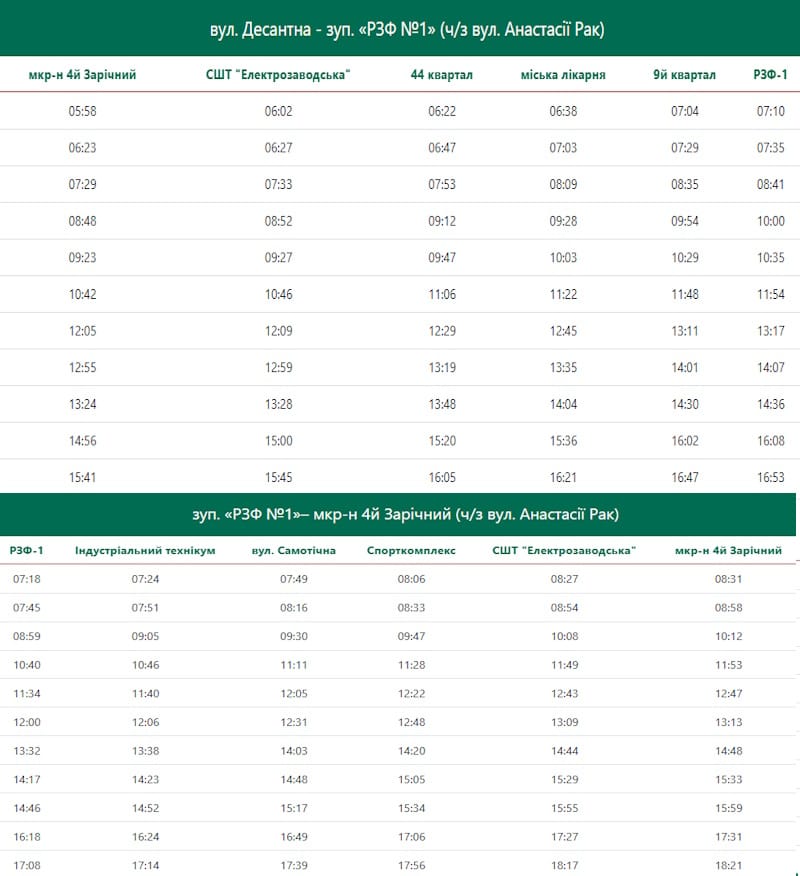Select the 14:01 time under 9й квартал
Image resolution: width=800 pixels, height=876 pixels.
click(685, 368)
